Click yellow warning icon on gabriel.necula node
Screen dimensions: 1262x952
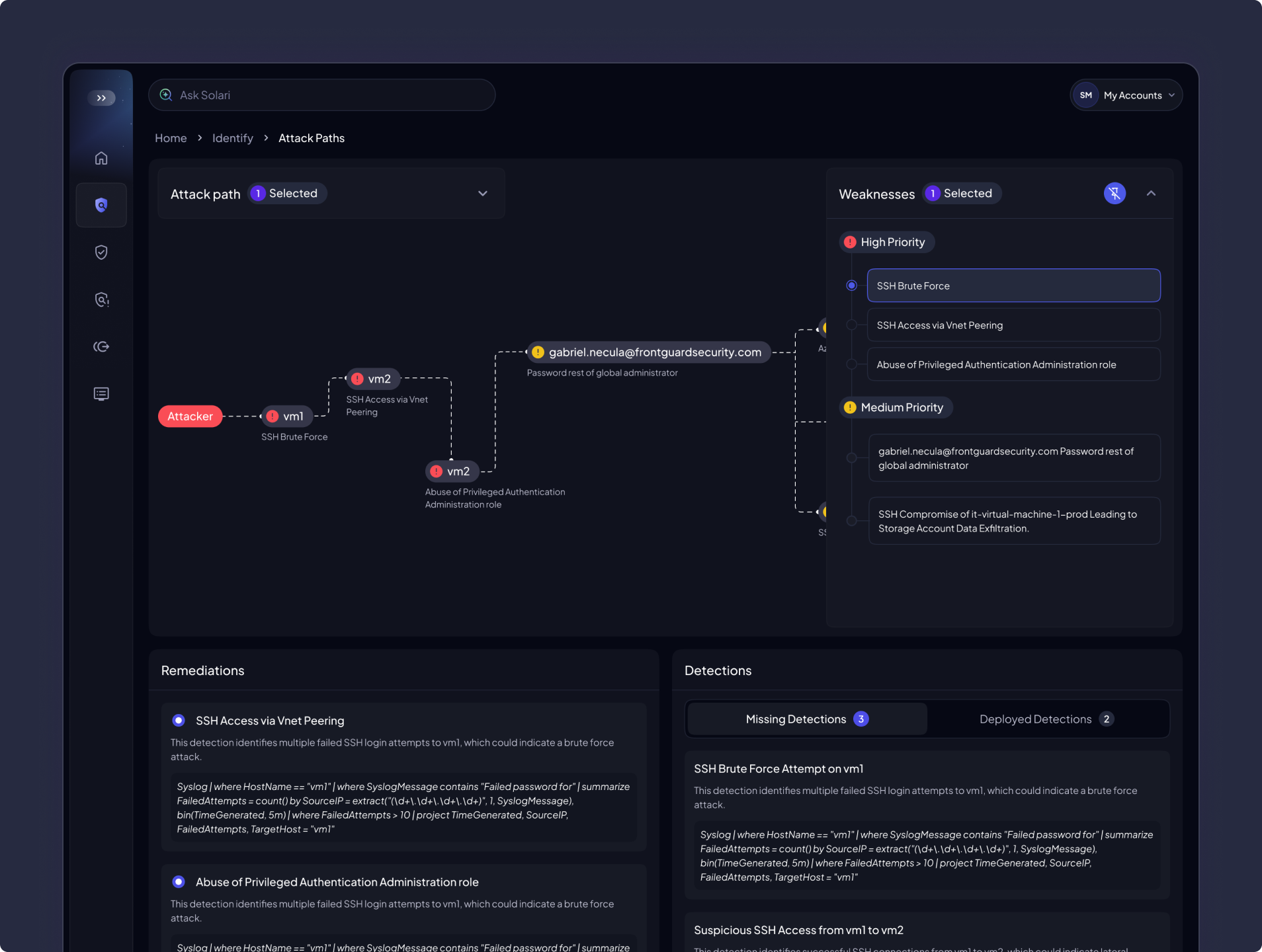click(538, 352)
